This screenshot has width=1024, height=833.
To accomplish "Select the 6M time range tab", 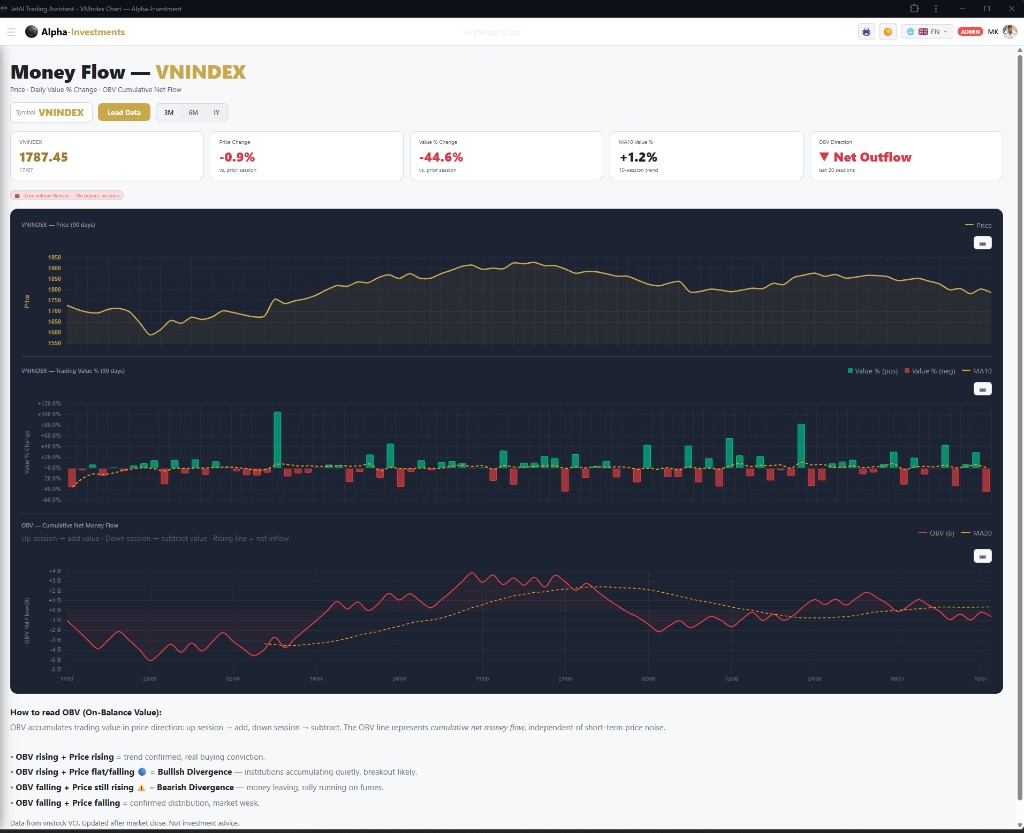I will click(x=193, y=112).
